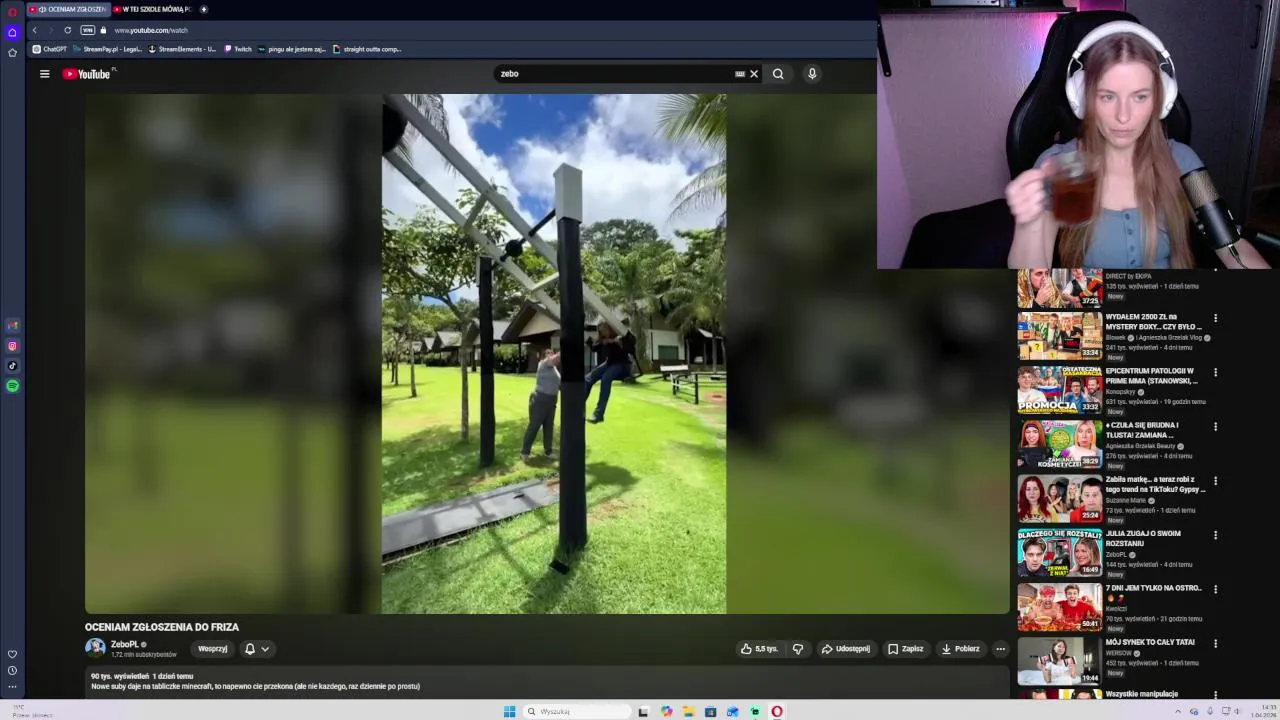Click the magnifier search button
The image size is (1280, 720).
point(778,74)
